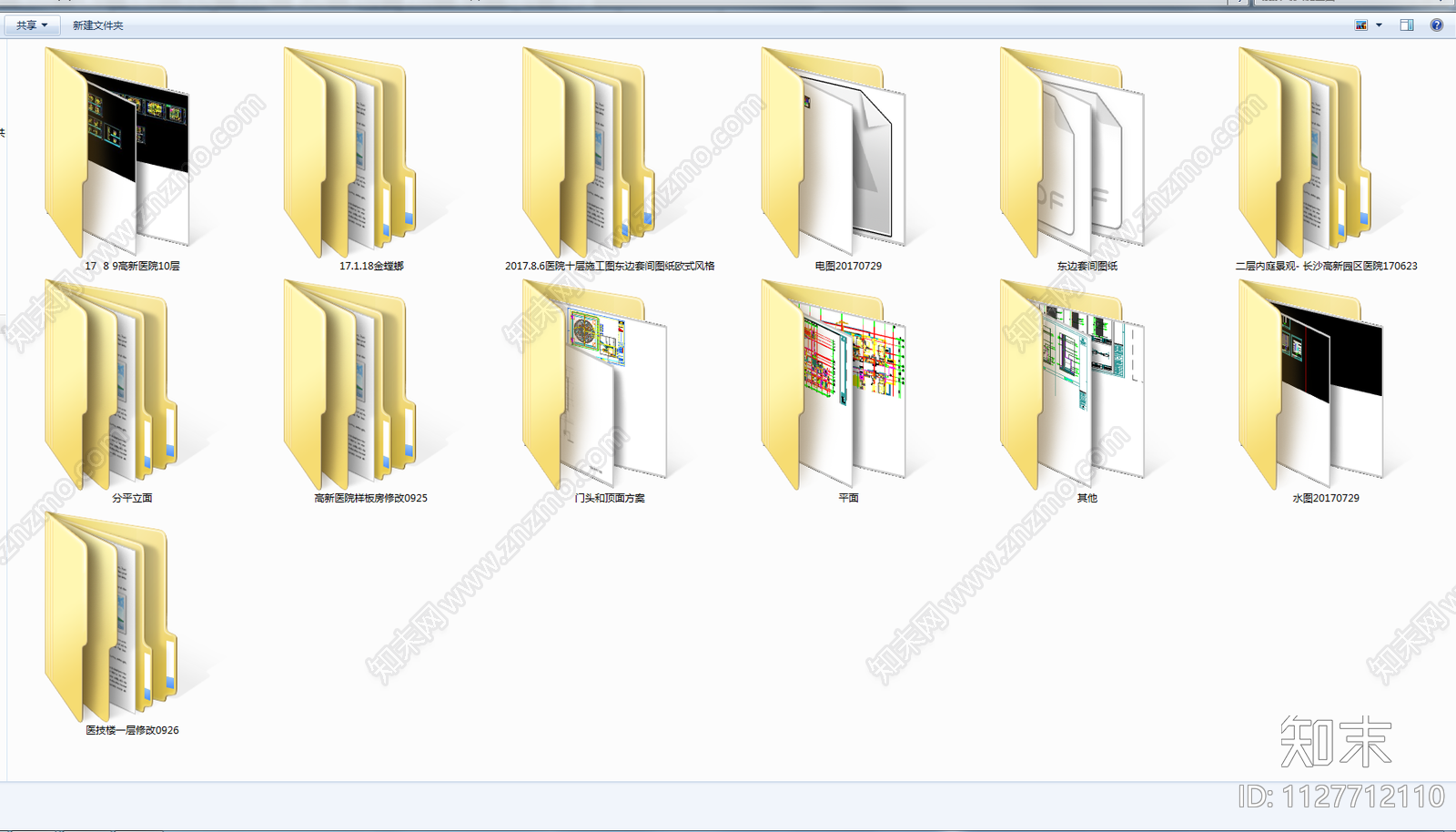The image size is (1456, 832).
Task: Click the 其他 folder name label
Action: click(1087, 498)
